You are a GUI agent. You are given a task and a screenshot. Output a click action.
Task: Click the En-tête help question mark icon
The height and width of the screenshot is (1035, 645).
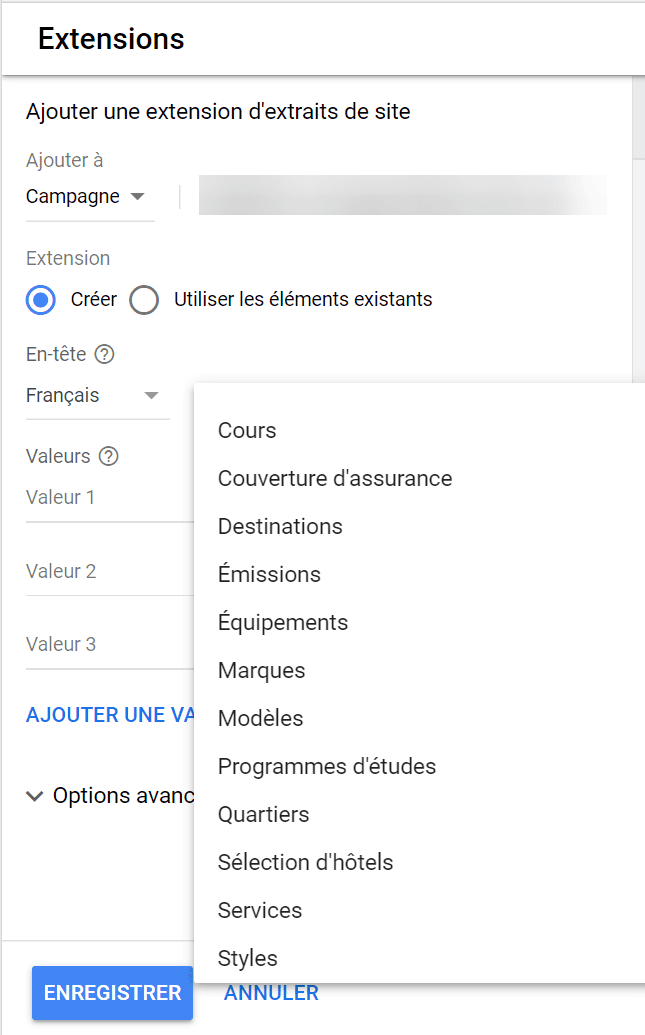pyautogui.click(x=104, y=354)
